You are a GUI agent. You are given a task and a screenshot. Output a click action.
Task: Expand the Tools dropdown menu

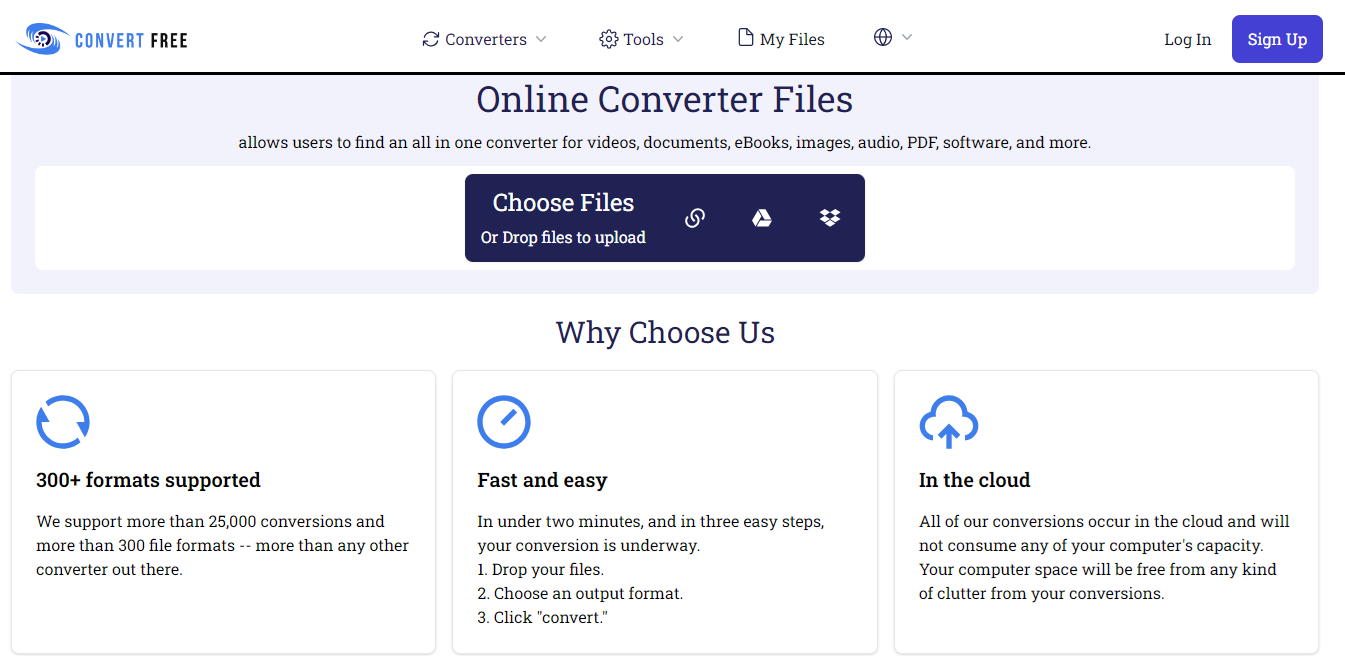coord(642,39)
